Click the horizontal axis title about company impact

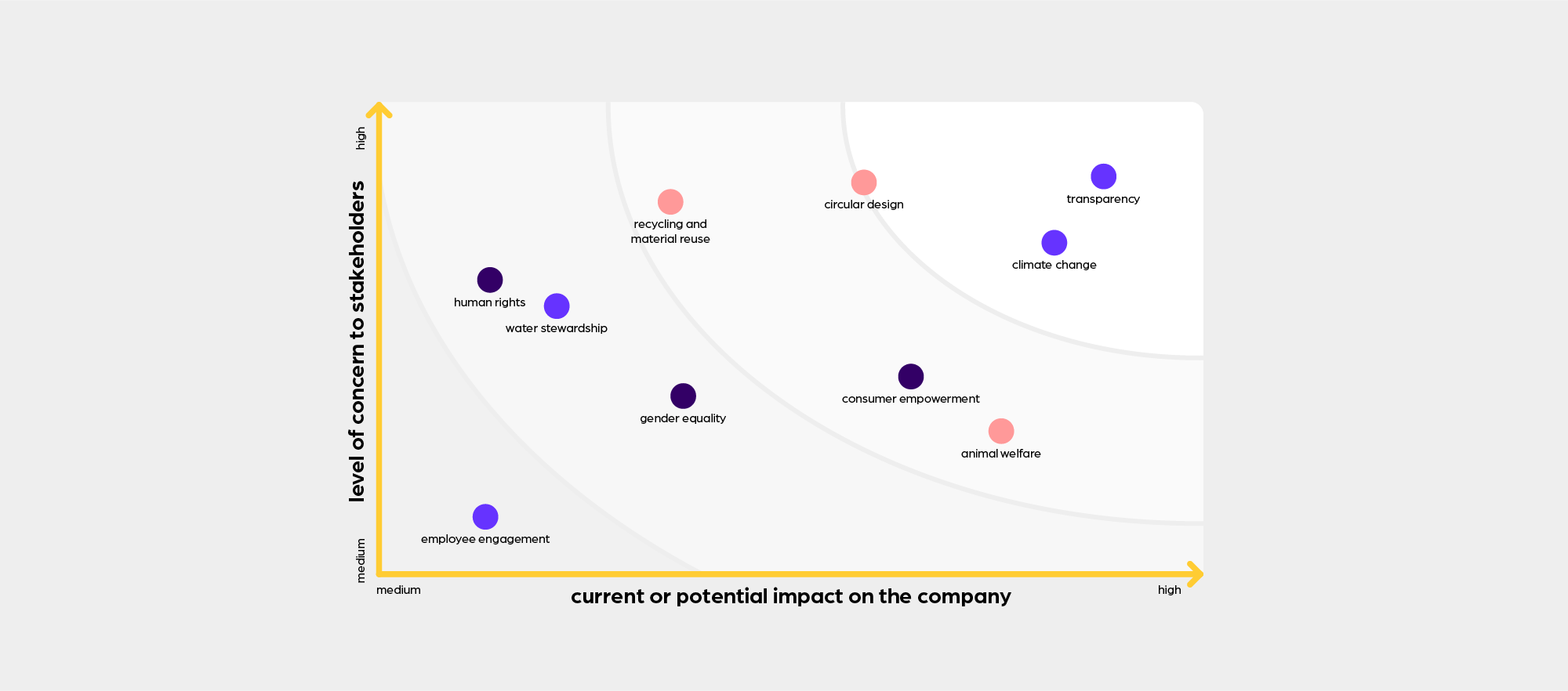(790, 597)
